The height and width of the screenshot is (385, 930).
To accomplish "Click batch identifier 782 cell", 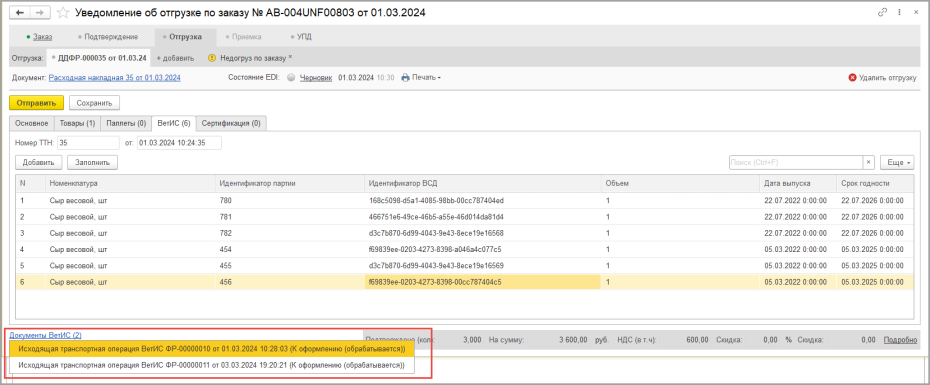I will coord(289,233).
